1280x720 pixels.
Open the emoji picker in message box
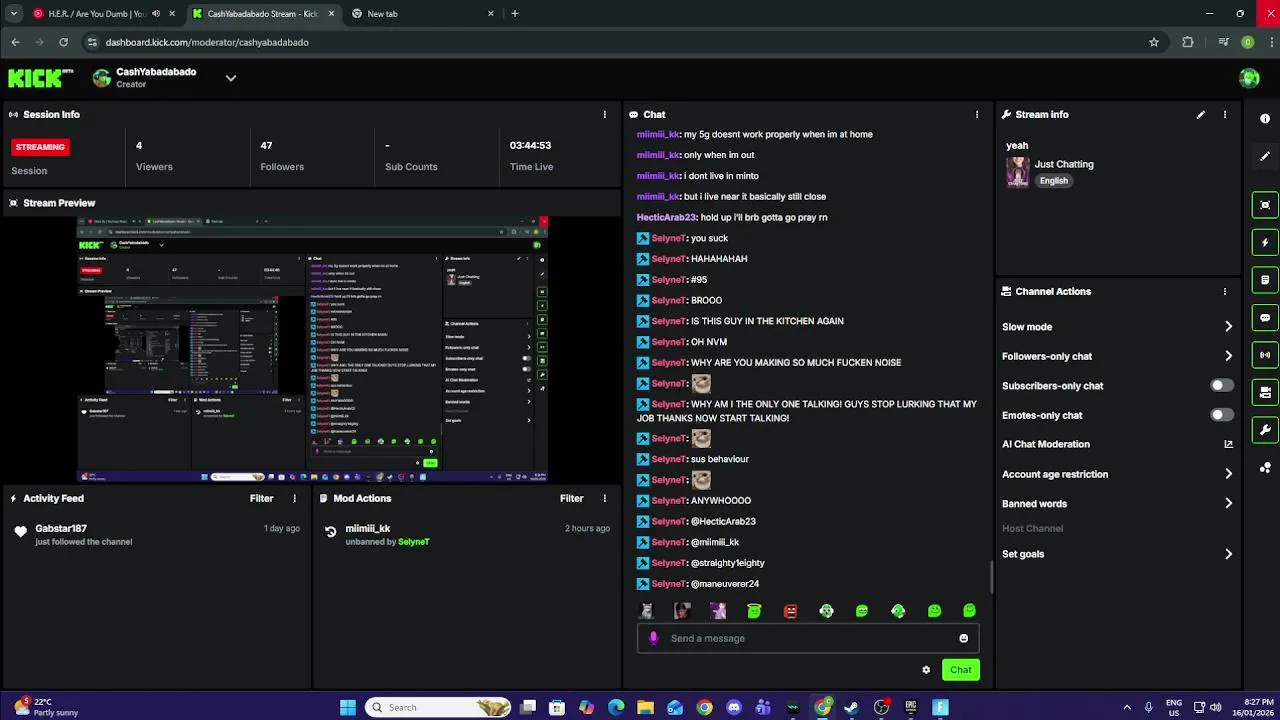pos(963,638)
